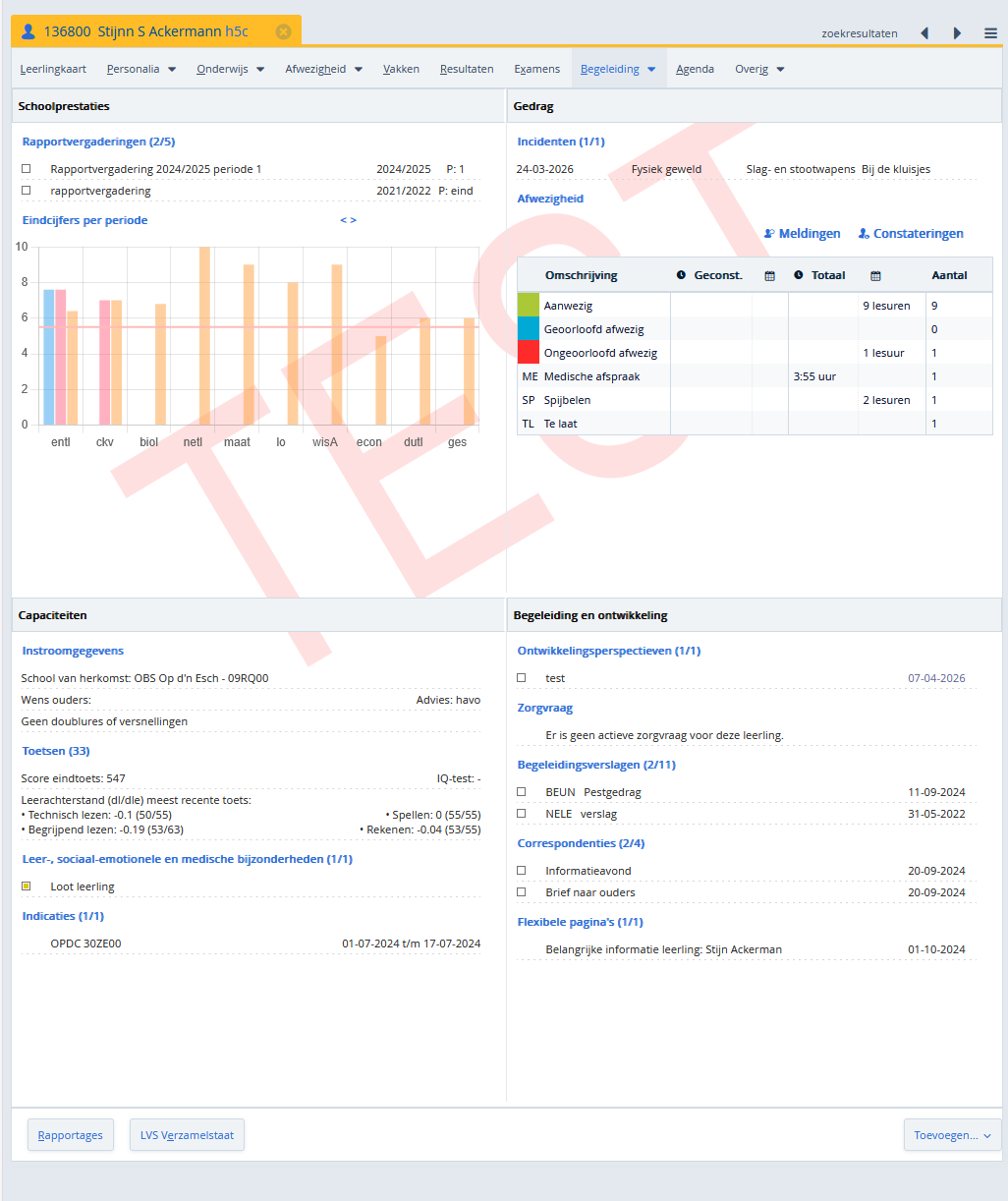Viewport: 1008px width, 1201px height.
Task: Open Rapportvergaderingen (2/5) link
Action: coord(98,142)
